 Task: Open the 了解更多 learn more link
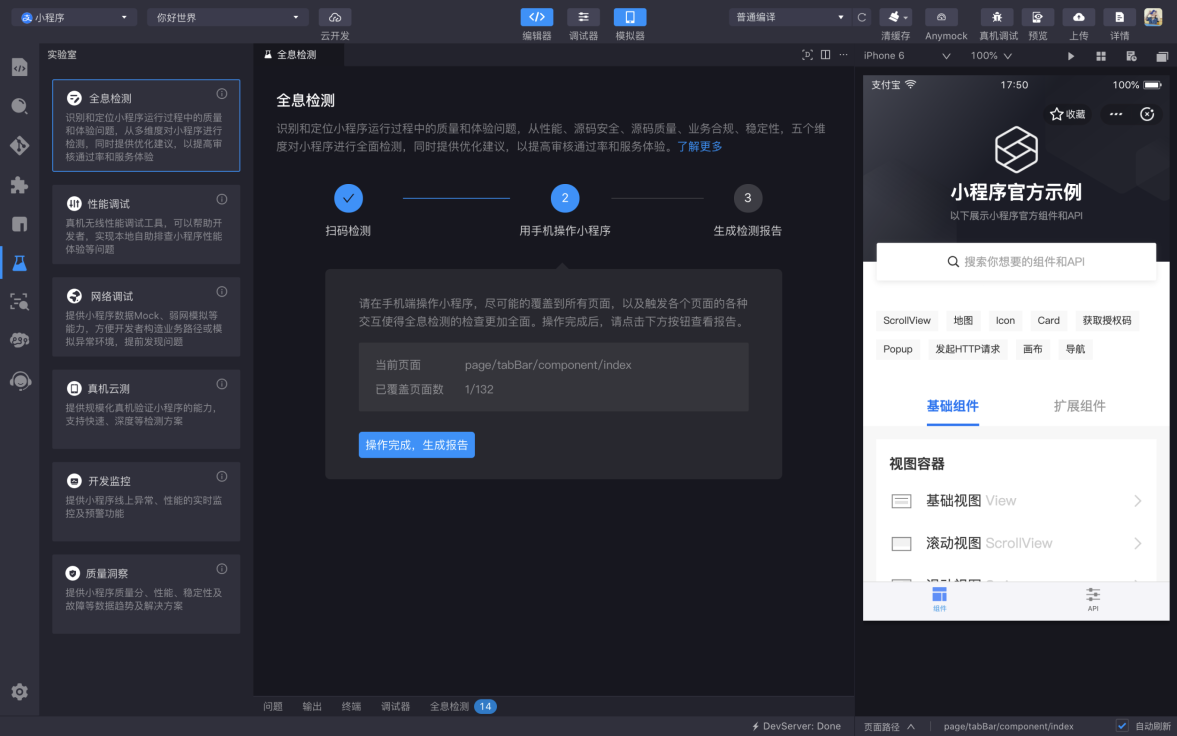point(700,146)
